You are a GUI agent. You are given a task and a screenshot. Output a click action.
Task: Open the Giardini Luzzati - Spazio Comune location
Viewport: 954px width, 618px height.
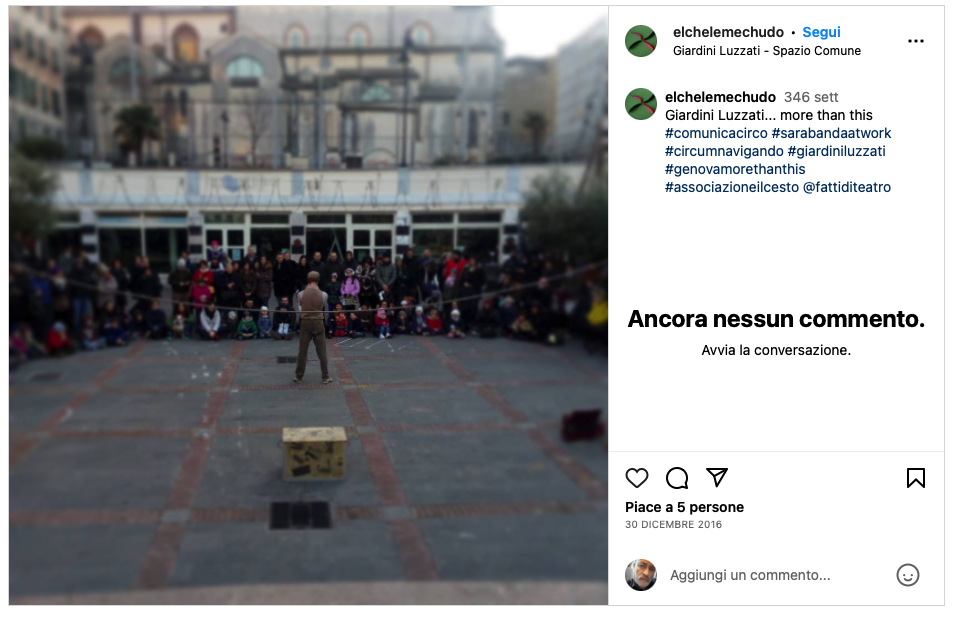click(x=767, y=50)
